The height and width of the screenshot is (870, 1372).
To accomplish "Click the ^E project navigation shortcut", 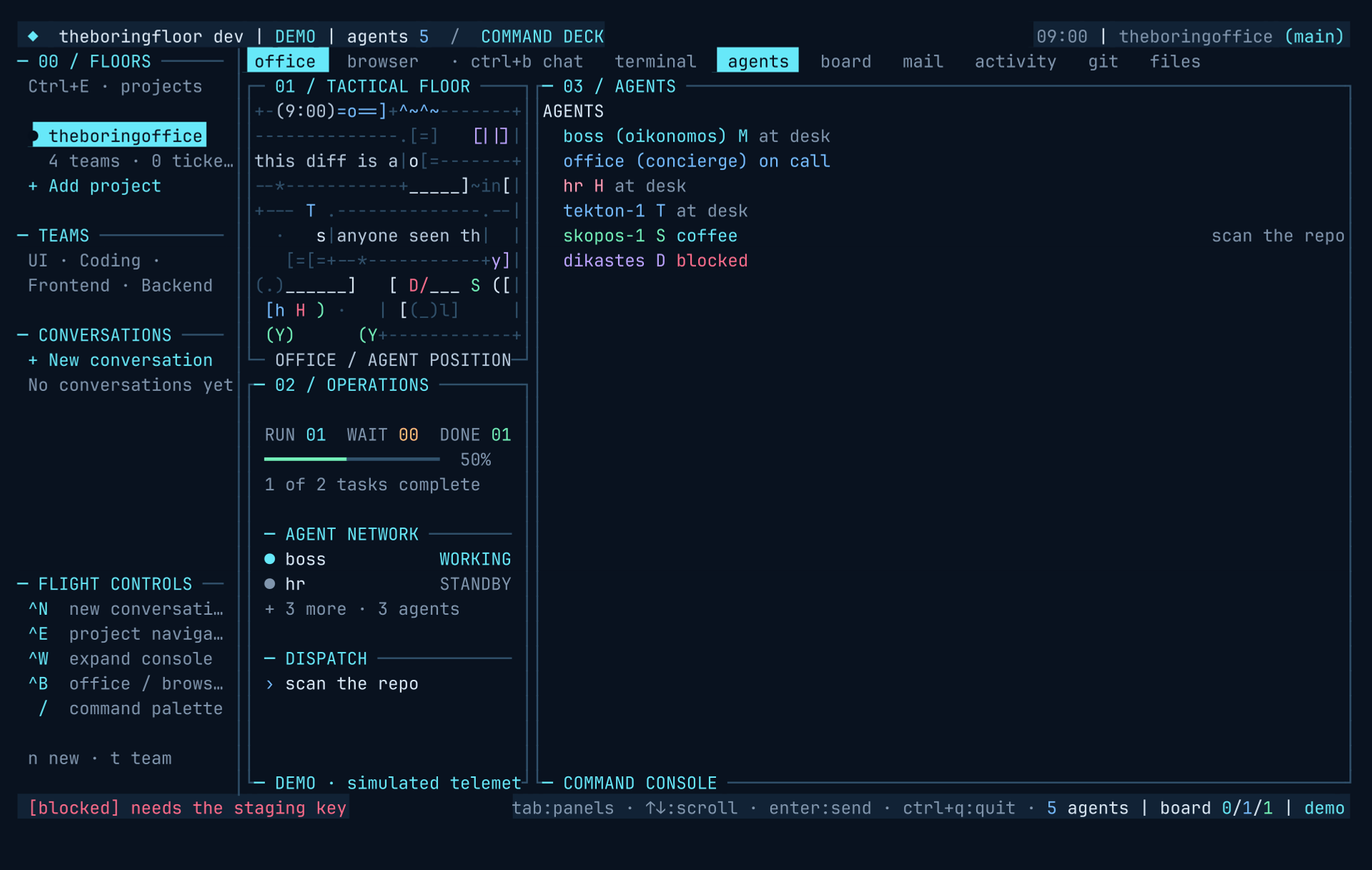I will coord(126,634).
